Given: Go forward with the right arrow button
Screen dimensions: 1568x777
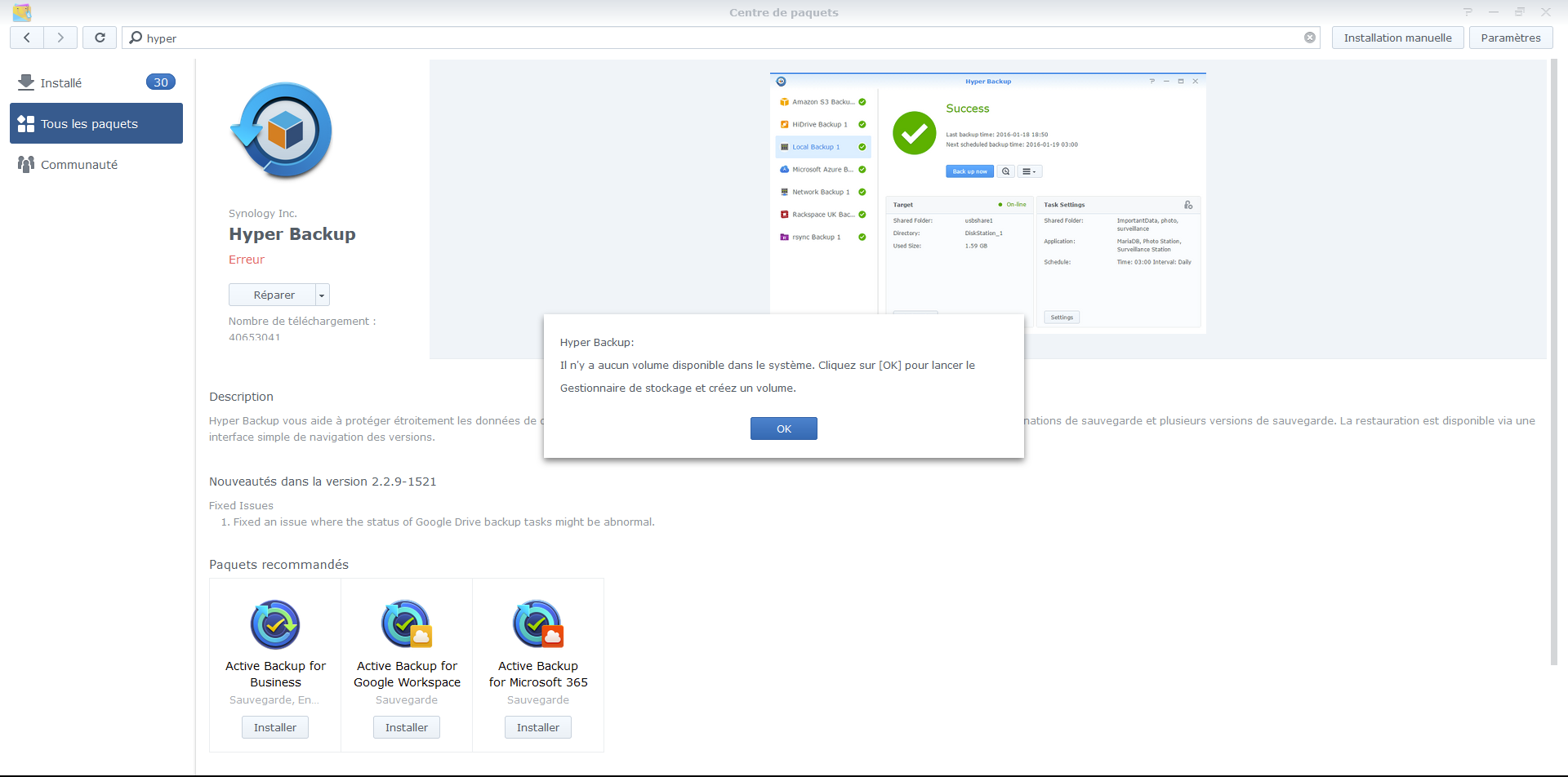Looking at the screenshot, I should pos(60,38).
